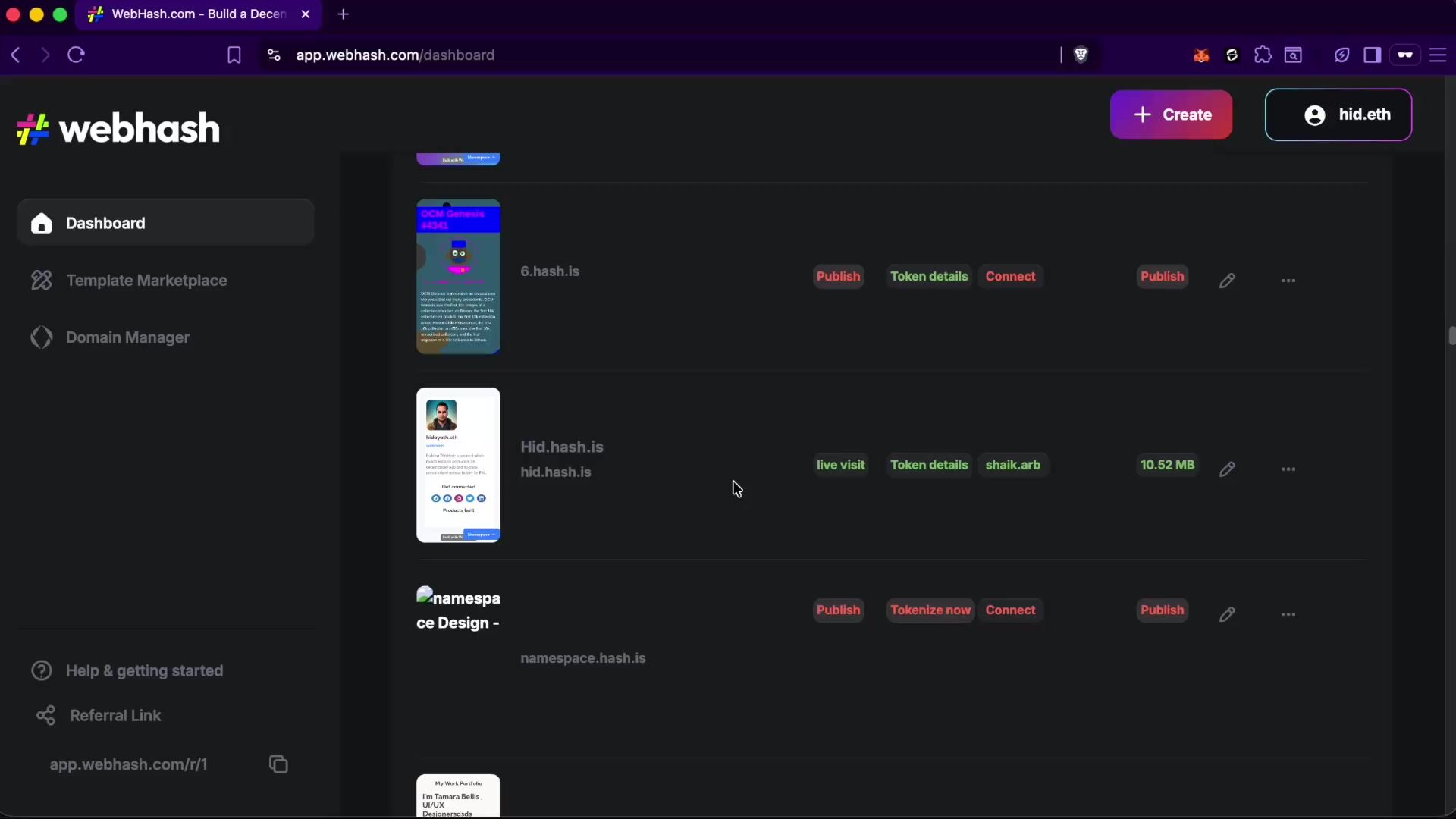Edit 6.hash.is using its pencil icon
The height and width of the screenshot is (819, 1456).
coord(1228,281)
